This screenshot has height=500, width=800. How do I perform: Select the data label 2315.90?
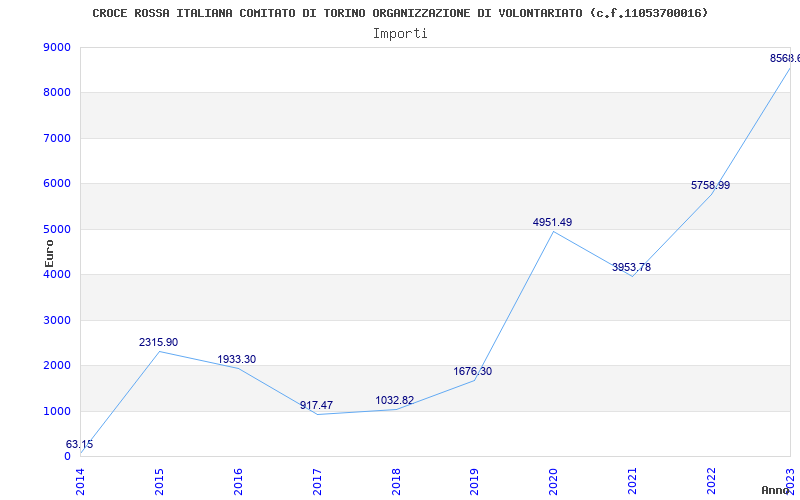click(159, 342)
